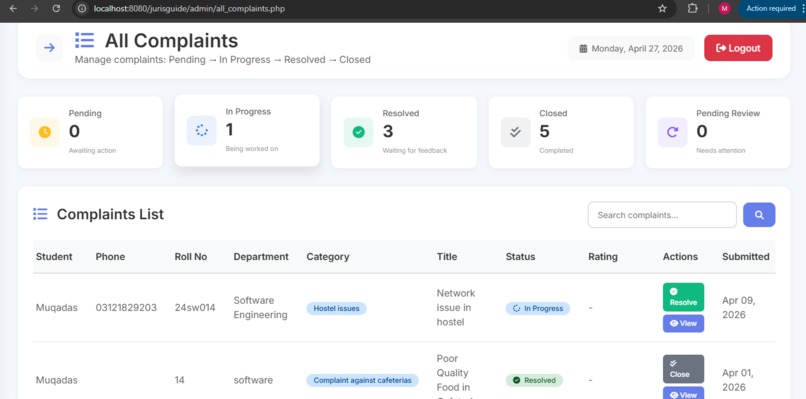
Task: Click the Student column header
Action: coord(54,257)
